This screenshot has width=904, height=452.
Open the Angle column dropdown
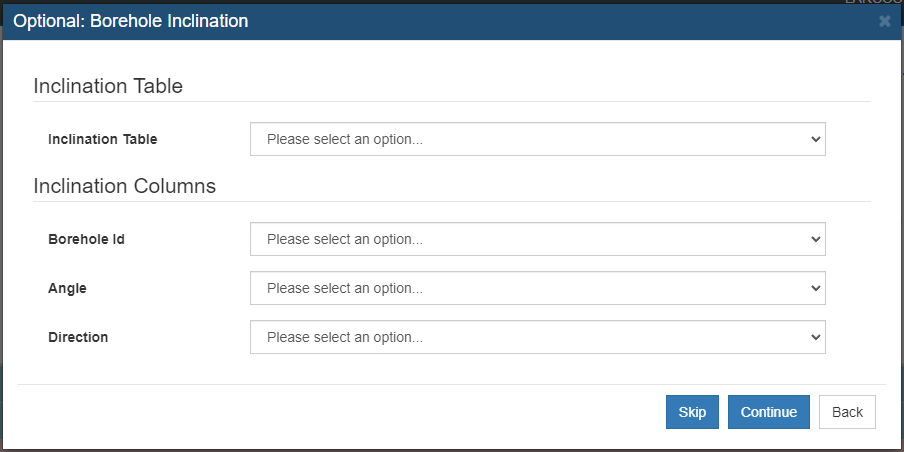pyautogui.click(x=537, y=288)
